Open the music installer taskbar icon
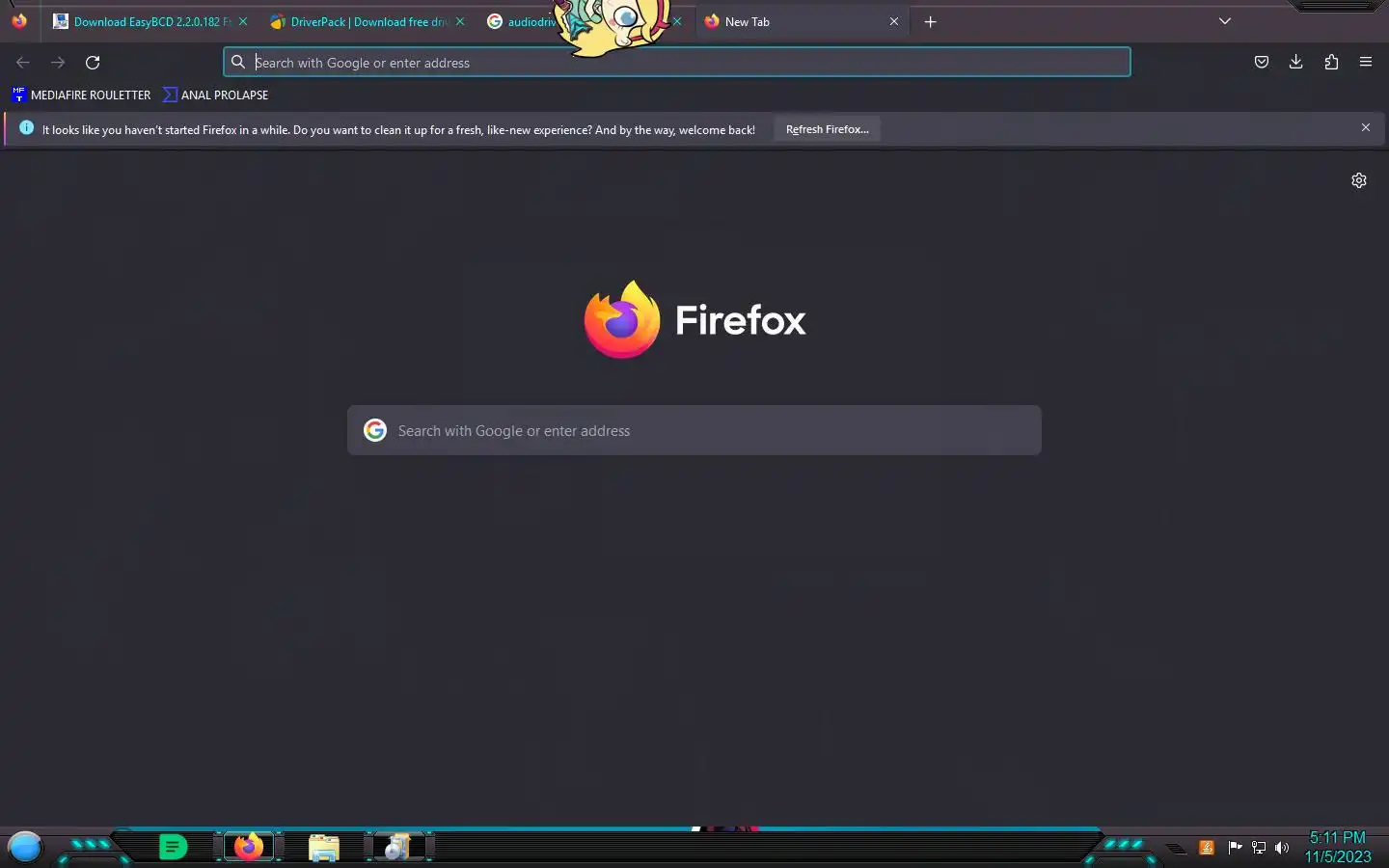This screenshot has width=1389, height=868. [x=396, y=848]
